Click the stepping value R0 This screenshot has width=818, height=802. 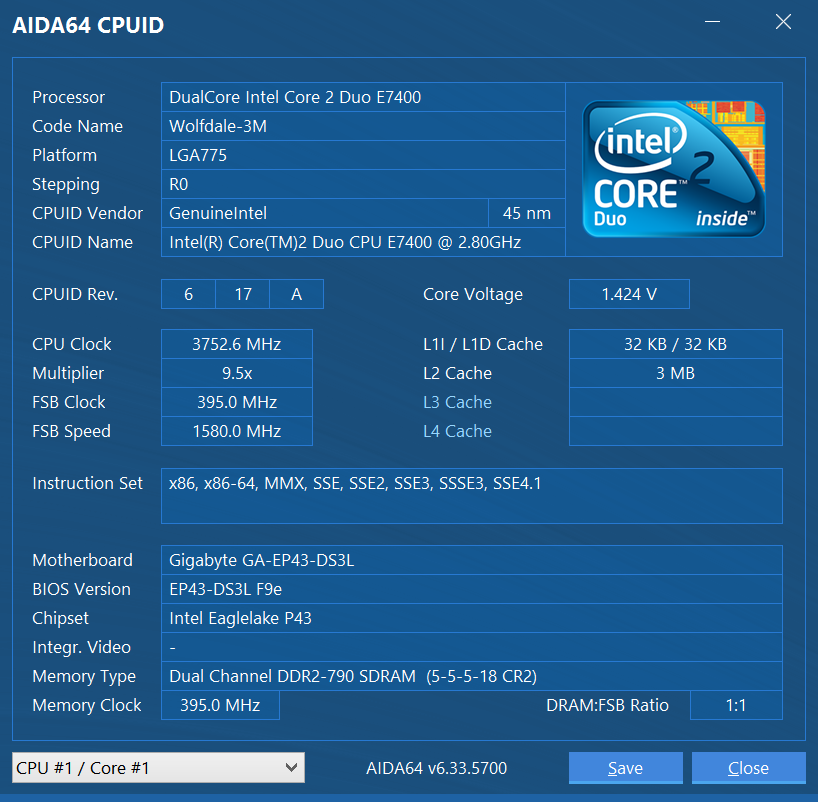click(363, 184)
